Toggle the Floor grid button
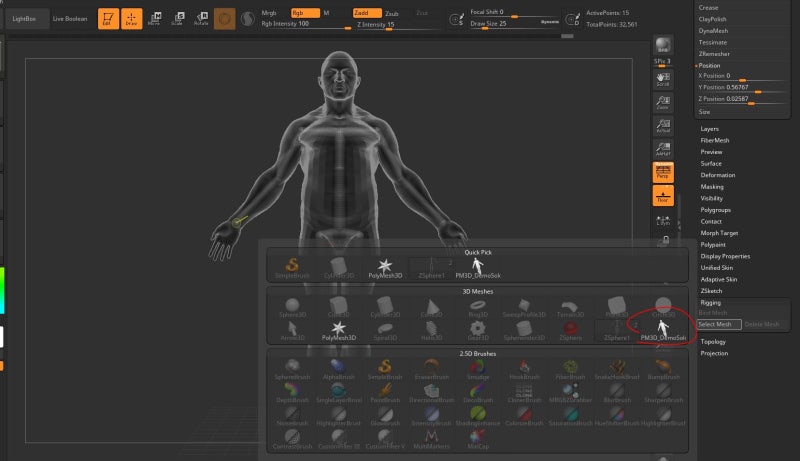This screenshot has width=800, height=461. click(x=662, y=196)
